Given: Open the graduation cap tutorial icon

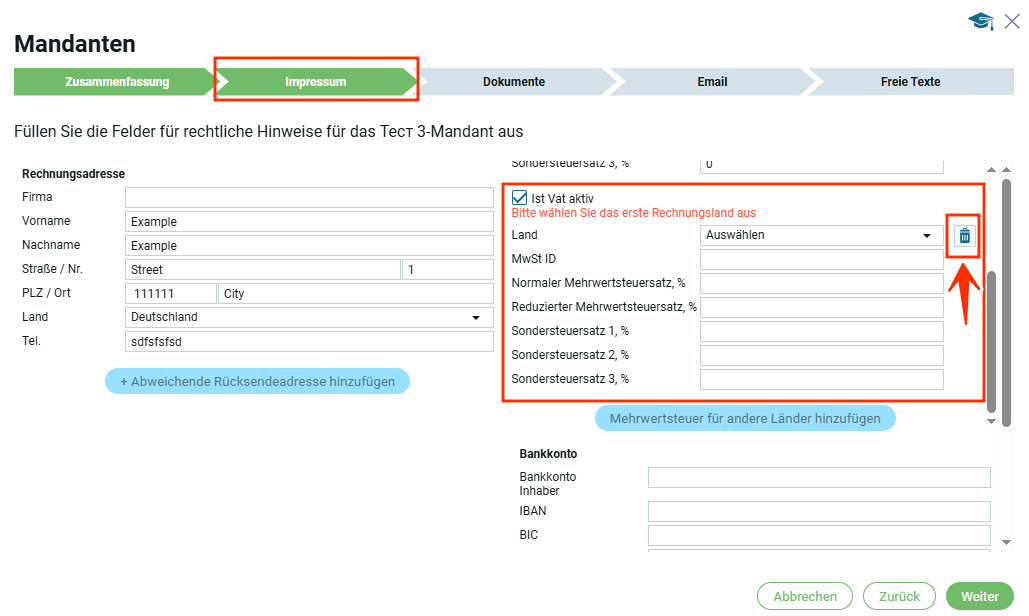Looking at the screenshot, I should click(980, 22).
